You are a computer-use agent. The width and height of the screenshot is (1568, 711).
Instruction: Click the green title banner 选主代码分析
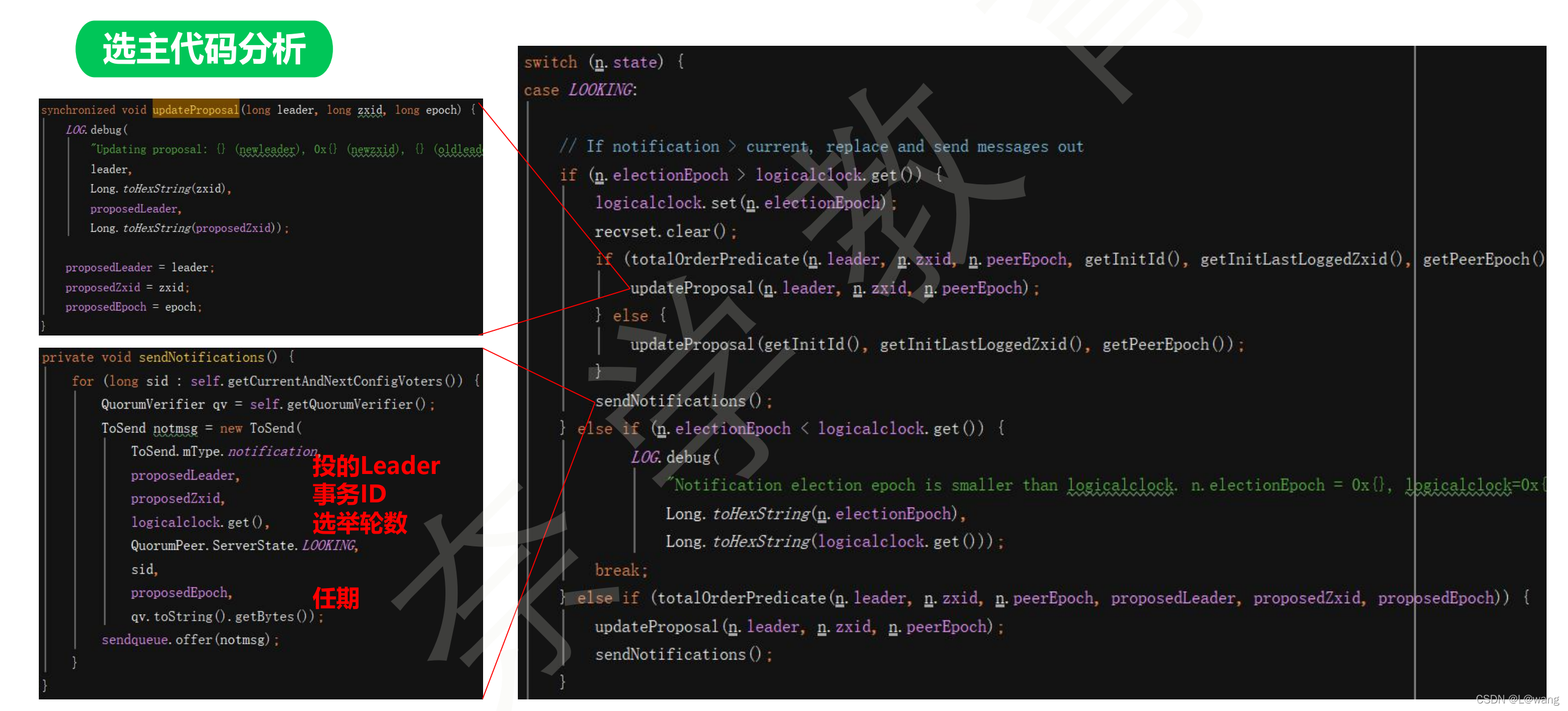[204, 49]
